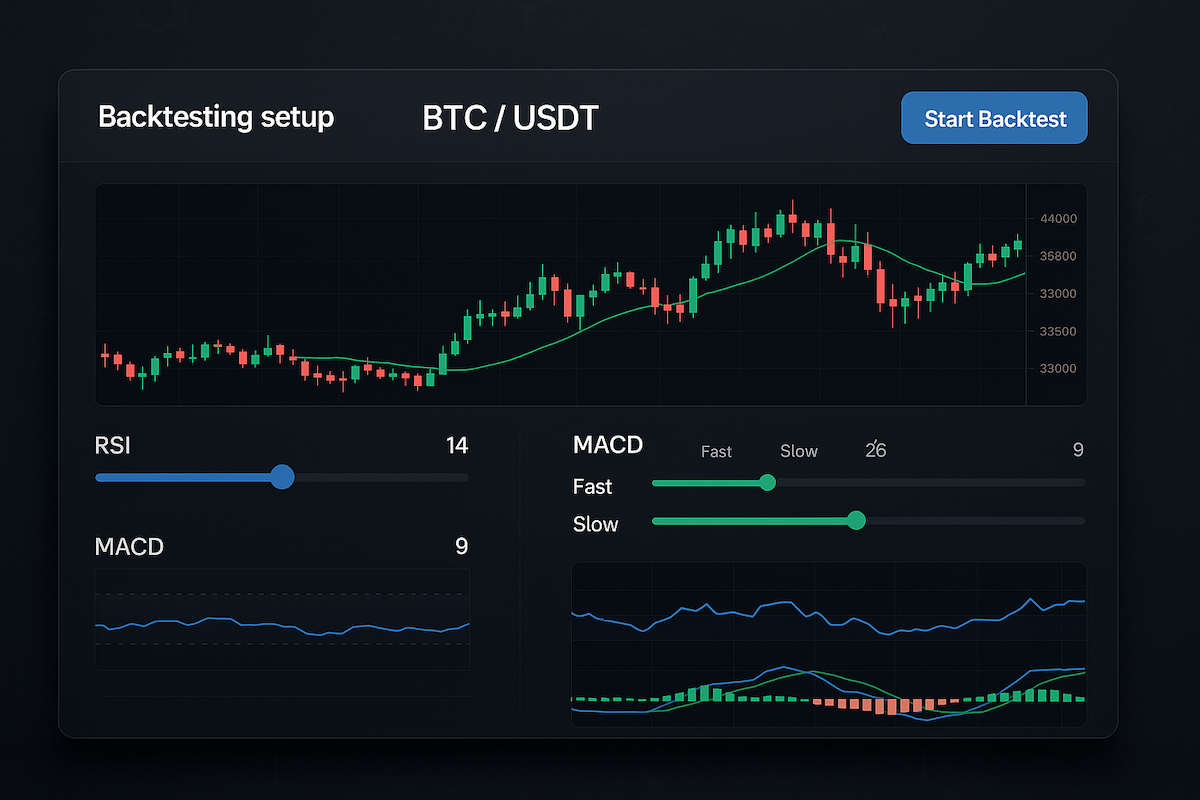1200x800 pixels.
Task: Click the value 26 in the MACD header
Action: pos(875,450)
